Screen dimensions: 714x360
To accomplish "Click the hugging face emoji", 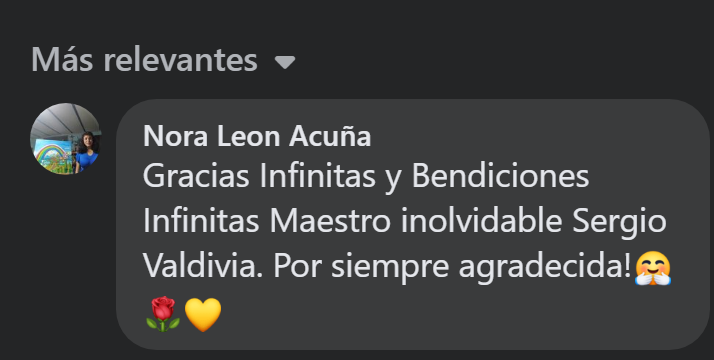I will [653, 269].
